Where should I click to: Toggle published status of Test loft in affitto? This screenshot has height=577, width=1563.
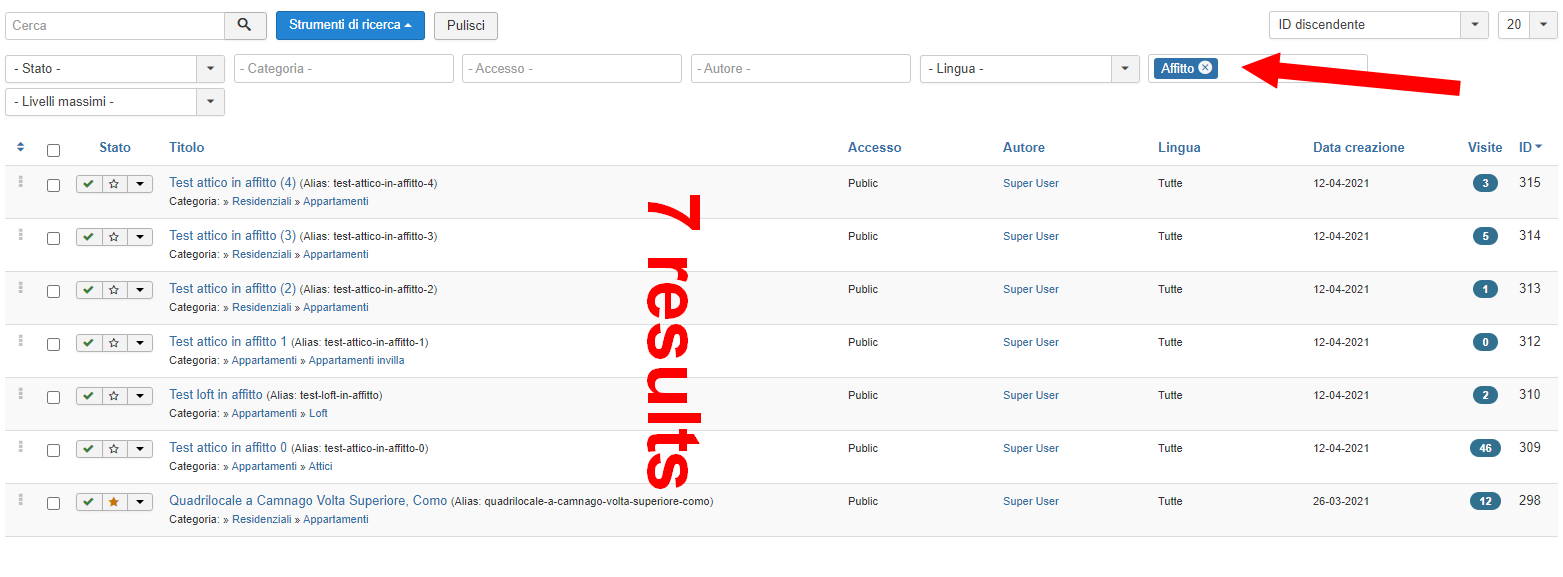point(89,396)
